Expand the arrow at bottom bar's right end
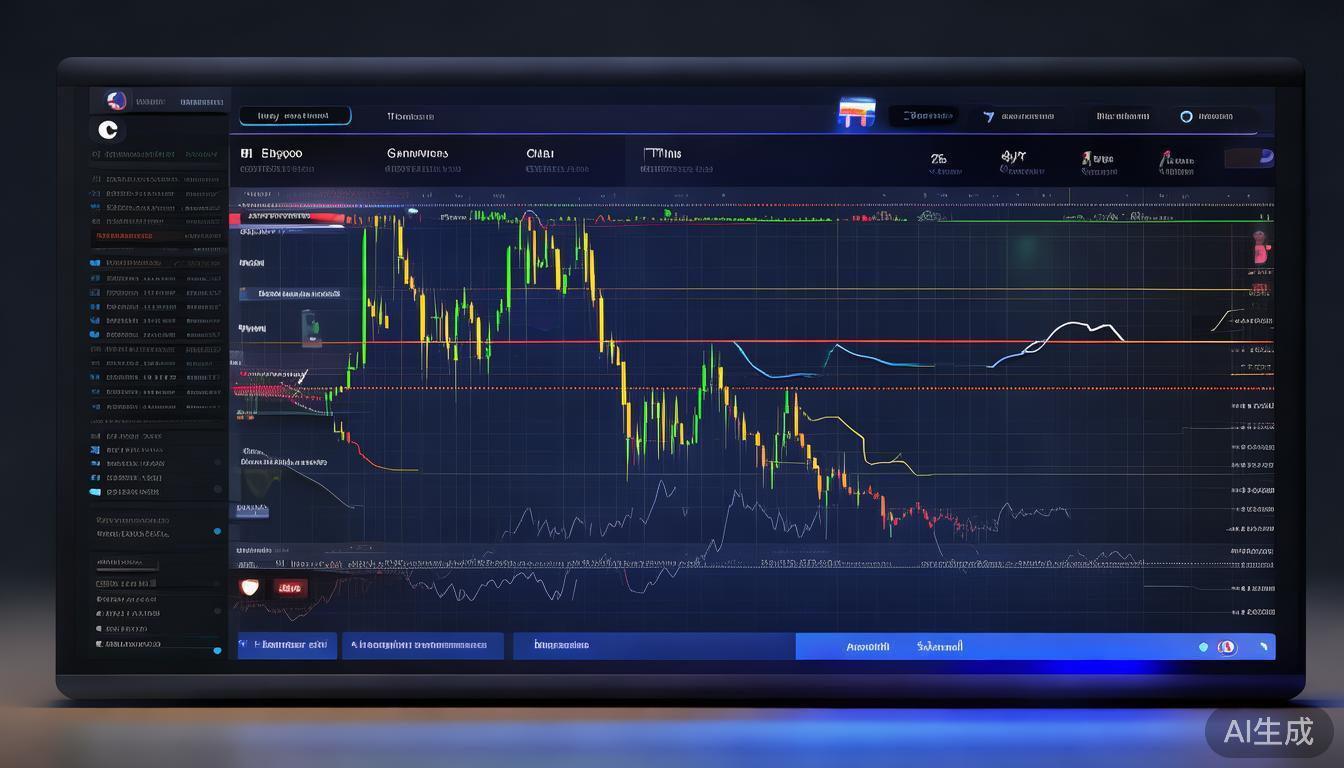 (x=1264, y=647)
